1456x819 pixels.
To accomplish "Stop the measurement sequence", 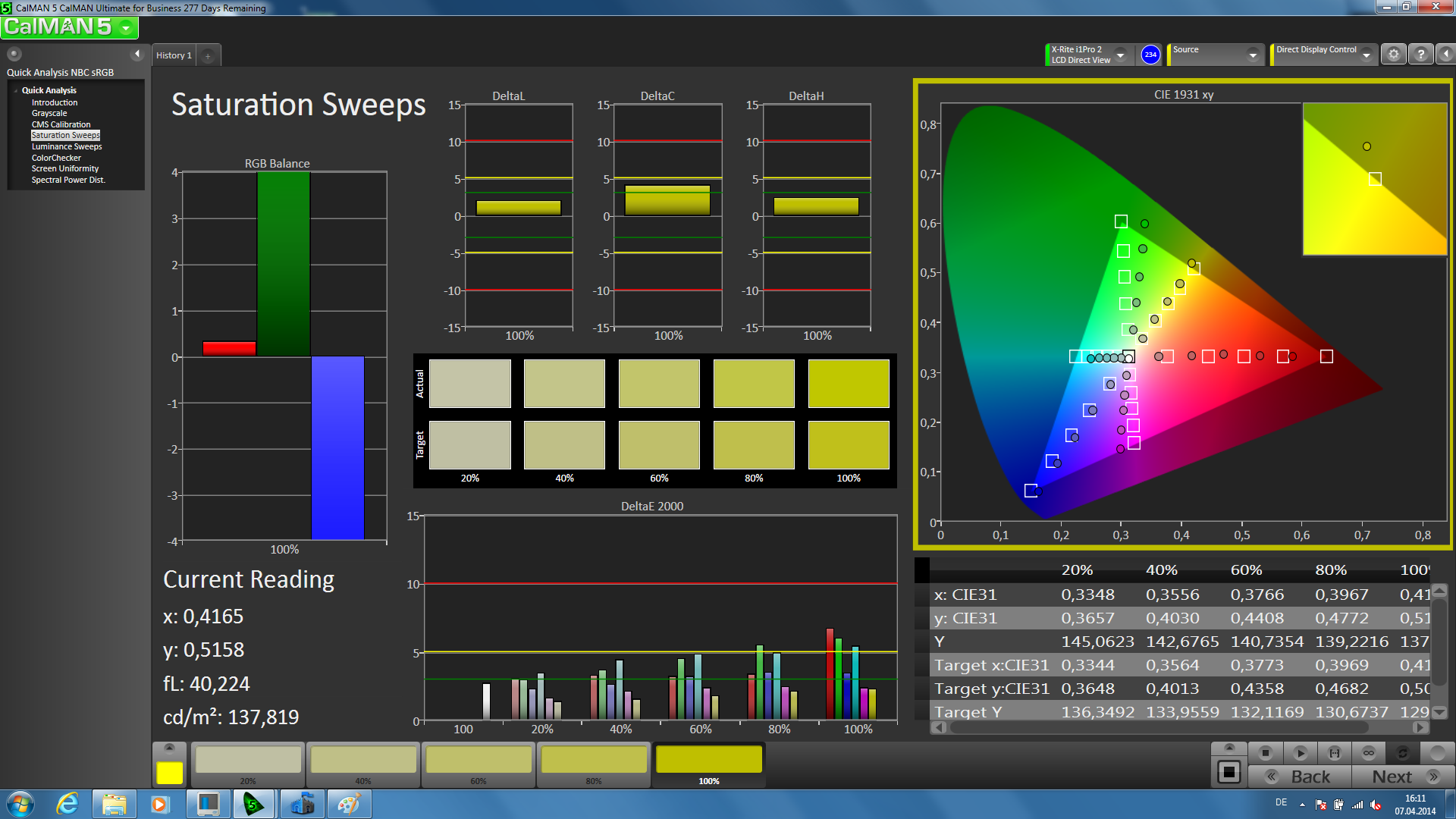I will (1265, 753).
